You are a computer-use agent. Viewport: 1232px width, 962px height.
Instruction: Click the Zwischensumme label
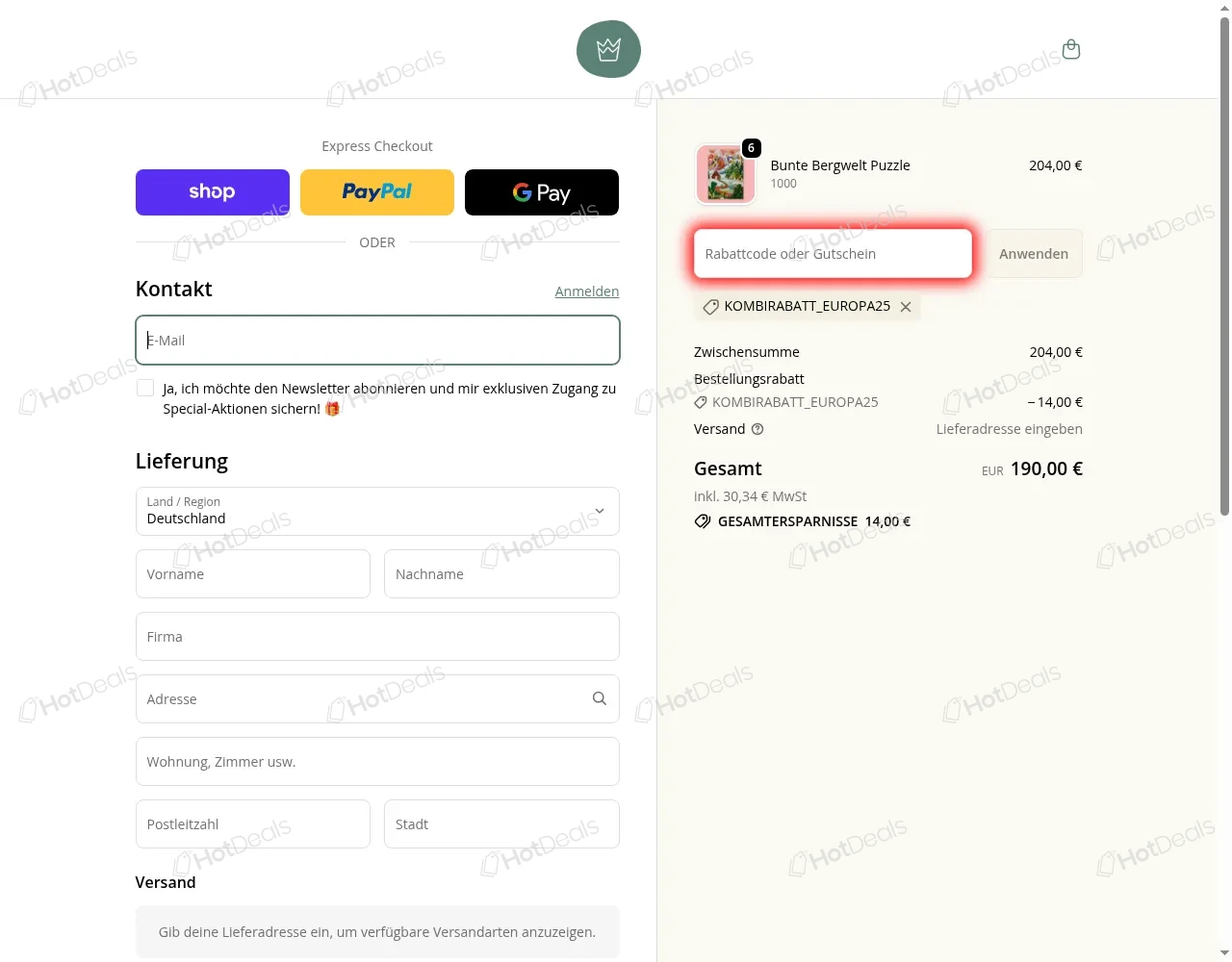[x=747, y=352]
